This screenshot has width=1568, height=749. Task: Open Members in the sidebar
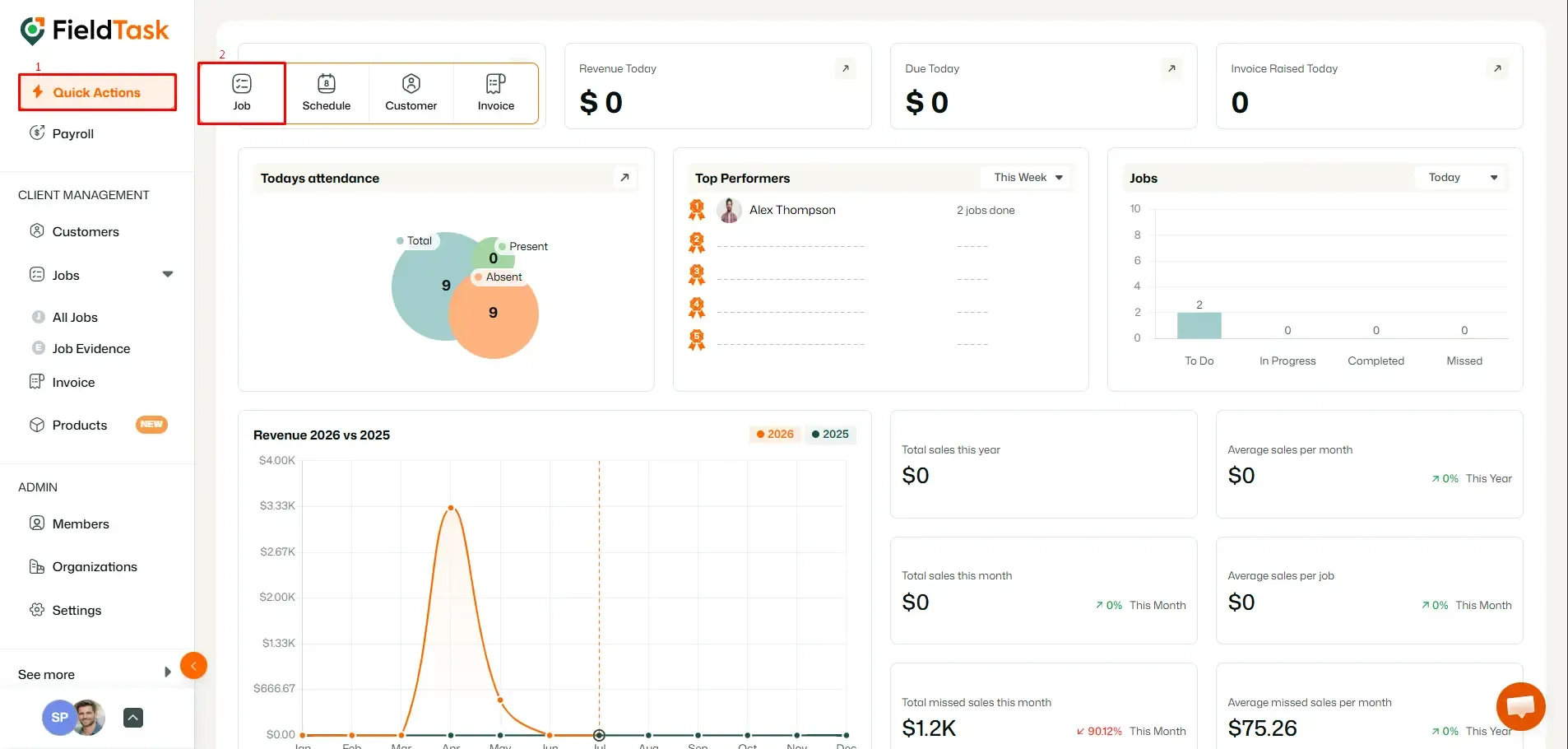pos(81,523)
